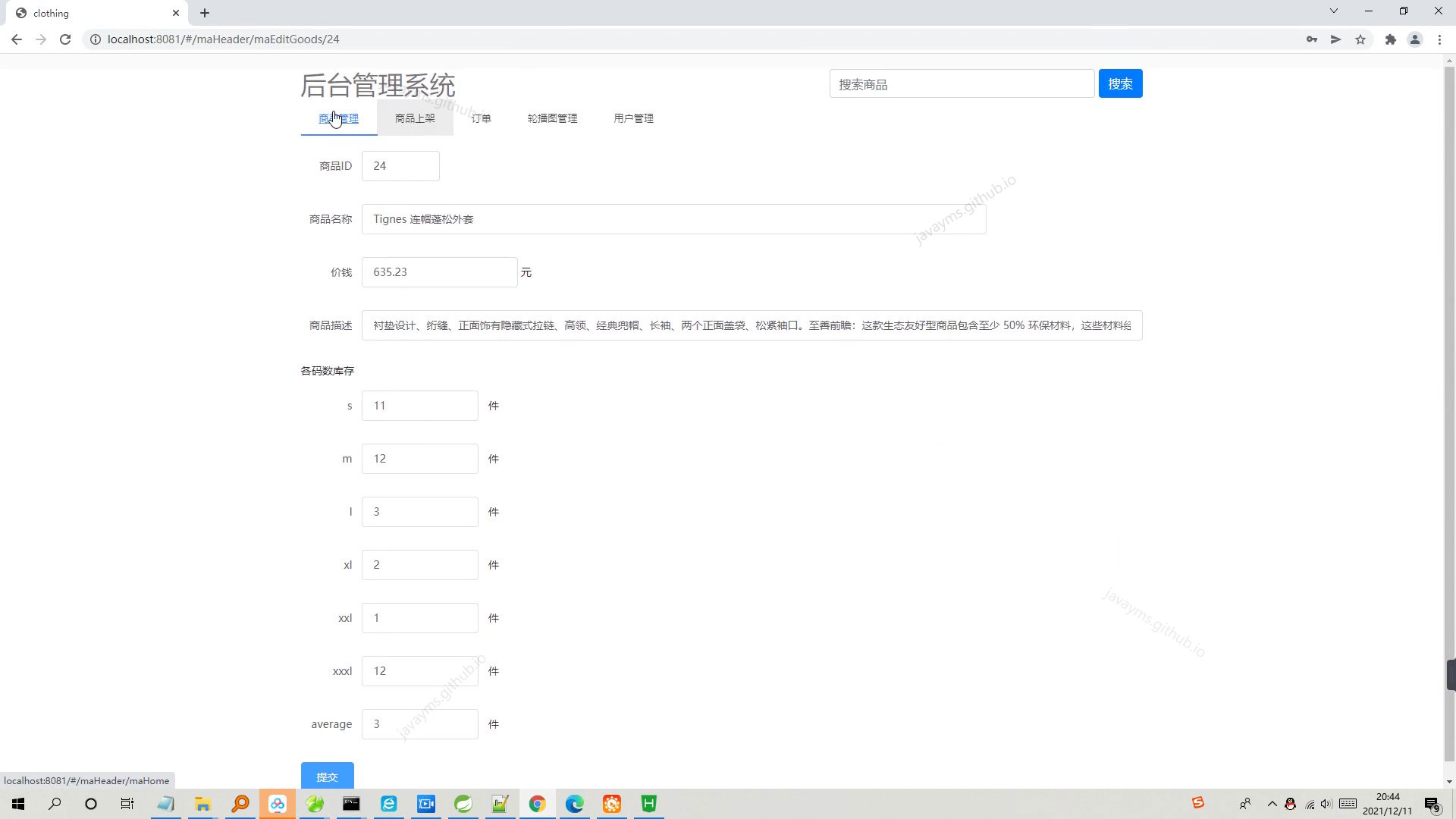Screen dimensions: 1456x819
Task: Open the Chrome profile avatar icon
Action: click(1414, 39)
